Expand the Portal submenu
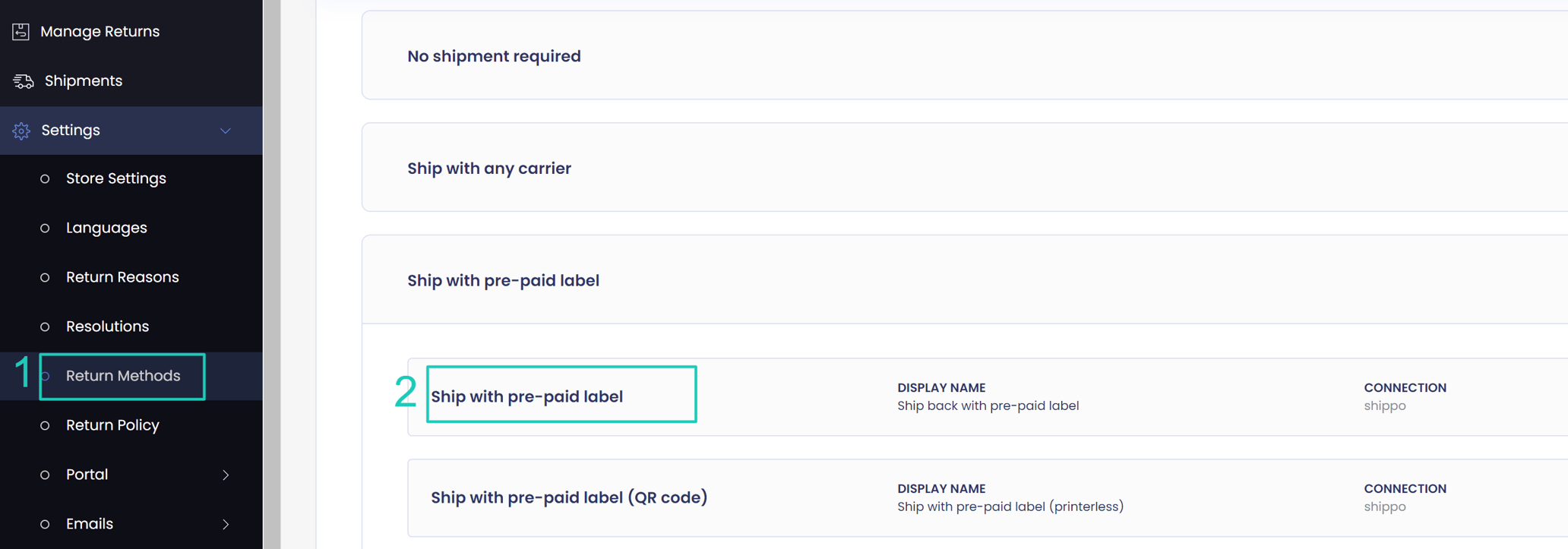 click(x=226, y=475)
